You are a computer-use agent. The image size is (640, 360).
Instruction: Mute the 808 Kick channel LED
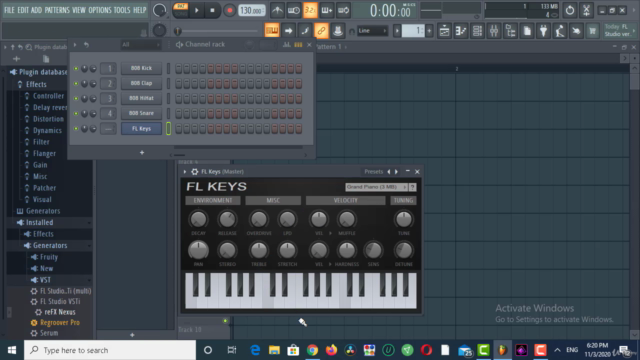(x=76, y=69)
